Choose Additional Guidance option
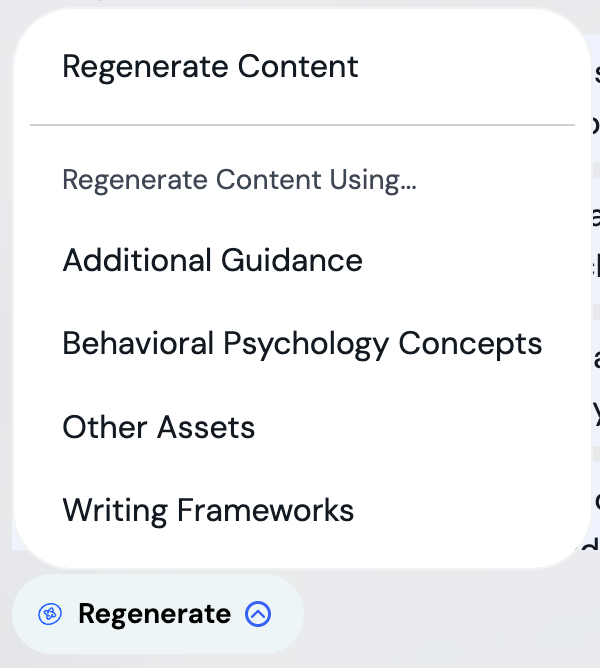The image size is (600, 668). 212,261
